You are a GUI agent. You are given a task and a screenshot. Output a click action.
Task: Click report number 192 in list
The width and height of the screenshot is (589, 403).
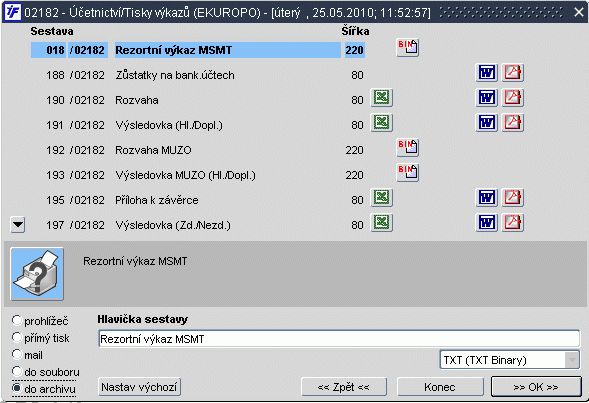56,150
